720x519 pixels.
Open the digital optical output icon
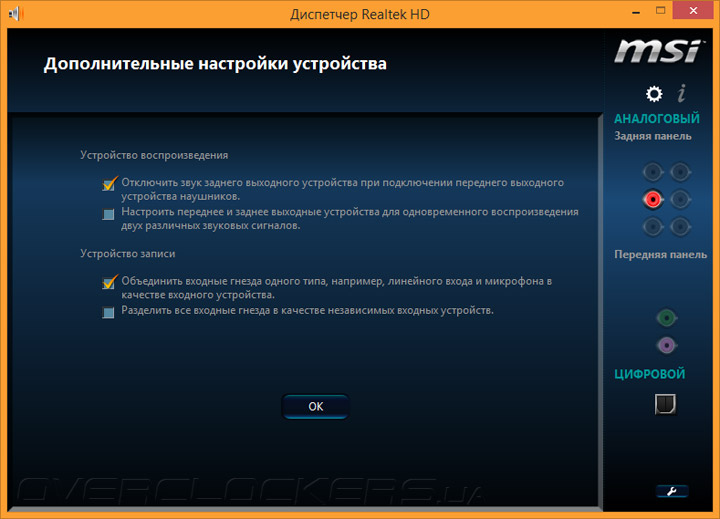click(665, 404)
